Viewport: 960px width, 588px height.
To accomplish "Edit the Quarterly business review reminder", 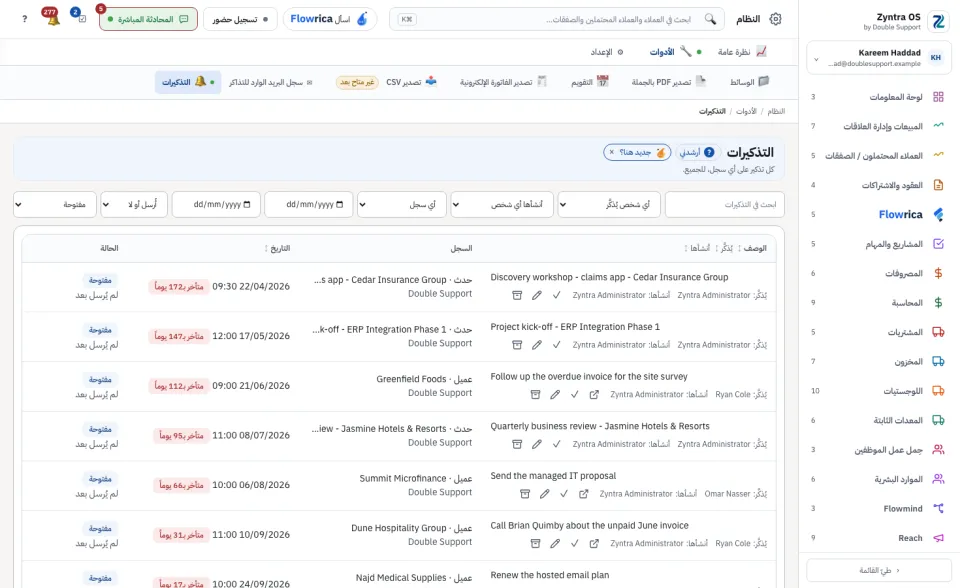I will (536, 444).
